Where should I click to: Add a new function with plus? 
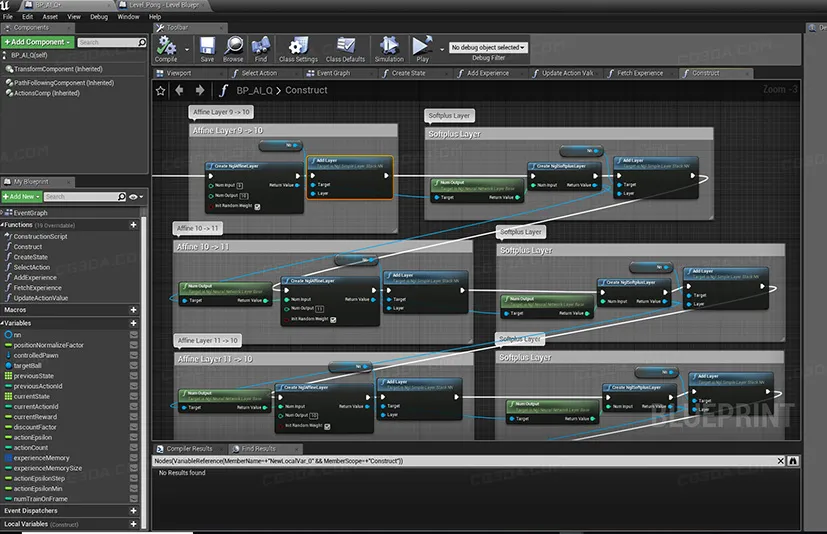pyautogui.click(x=133, y=225)
